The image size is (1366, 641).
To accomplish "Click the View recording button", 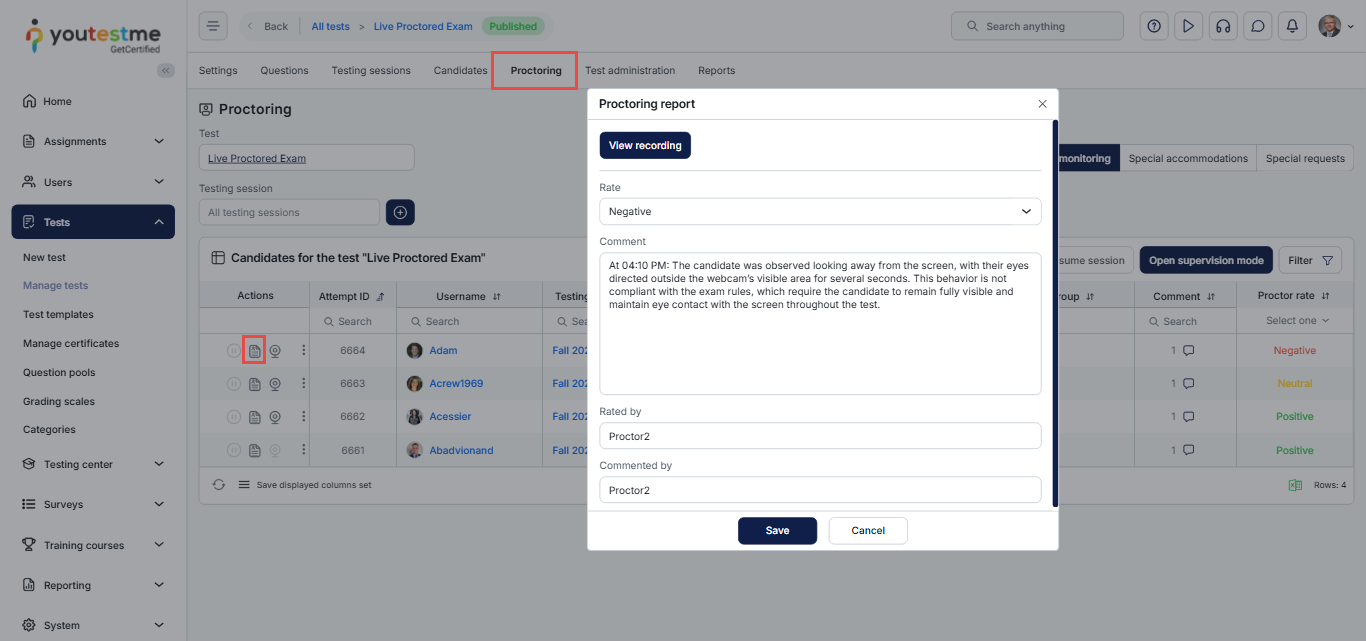I will [x=645, y=145].
